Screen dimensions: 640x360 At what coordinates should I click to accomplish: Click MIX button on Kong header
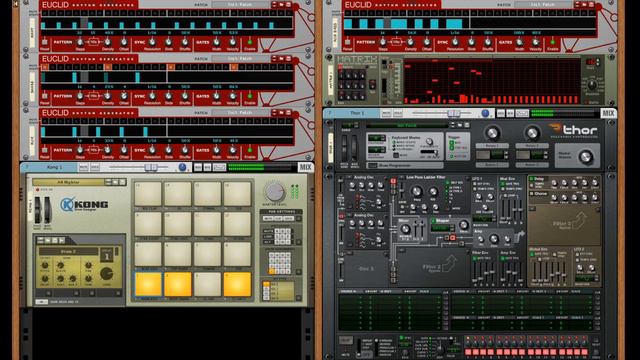click(305, 167)
